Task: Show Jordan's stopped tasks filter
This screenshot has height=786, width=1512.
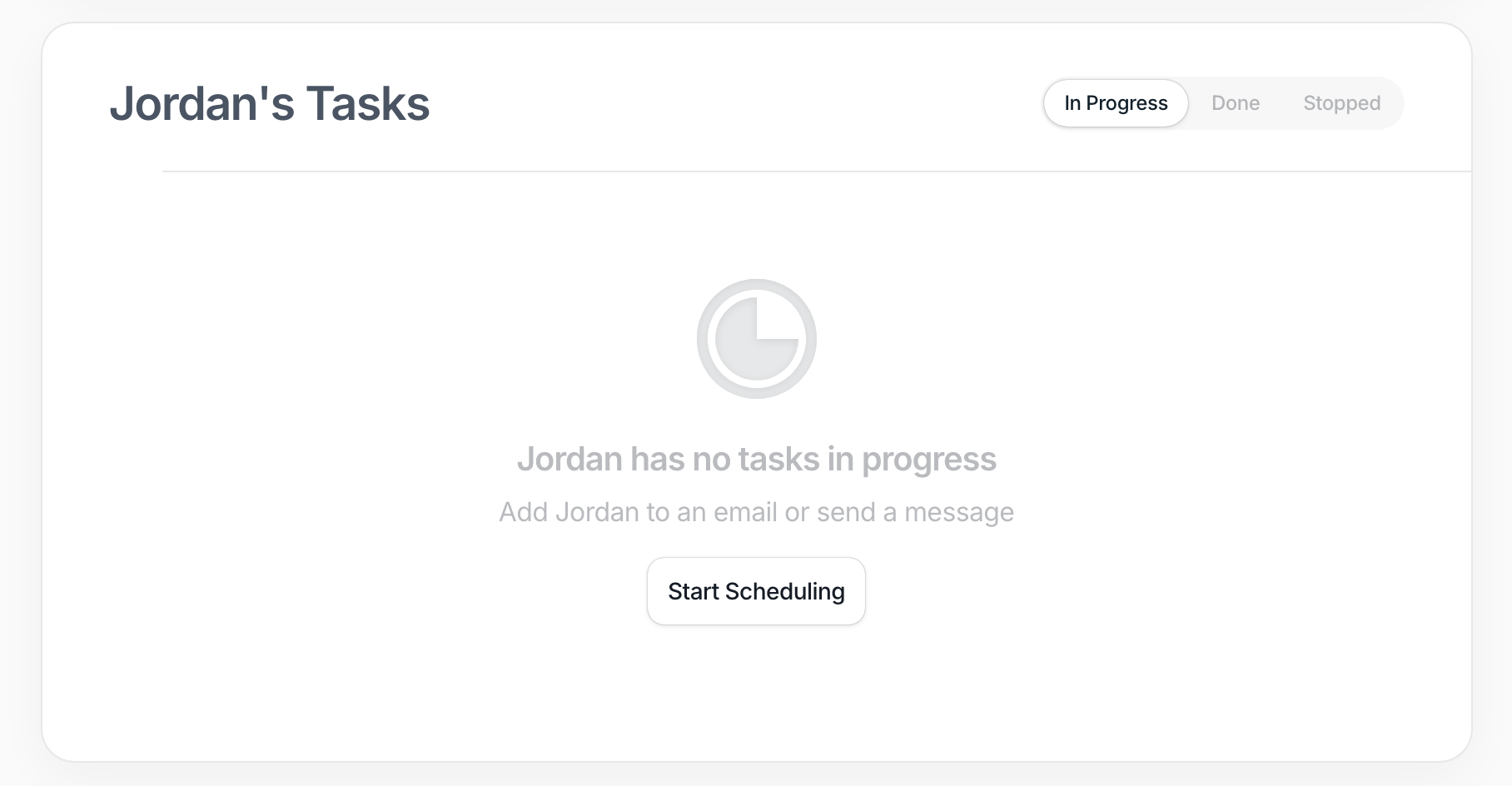Action: click(x=1341, y=103)
